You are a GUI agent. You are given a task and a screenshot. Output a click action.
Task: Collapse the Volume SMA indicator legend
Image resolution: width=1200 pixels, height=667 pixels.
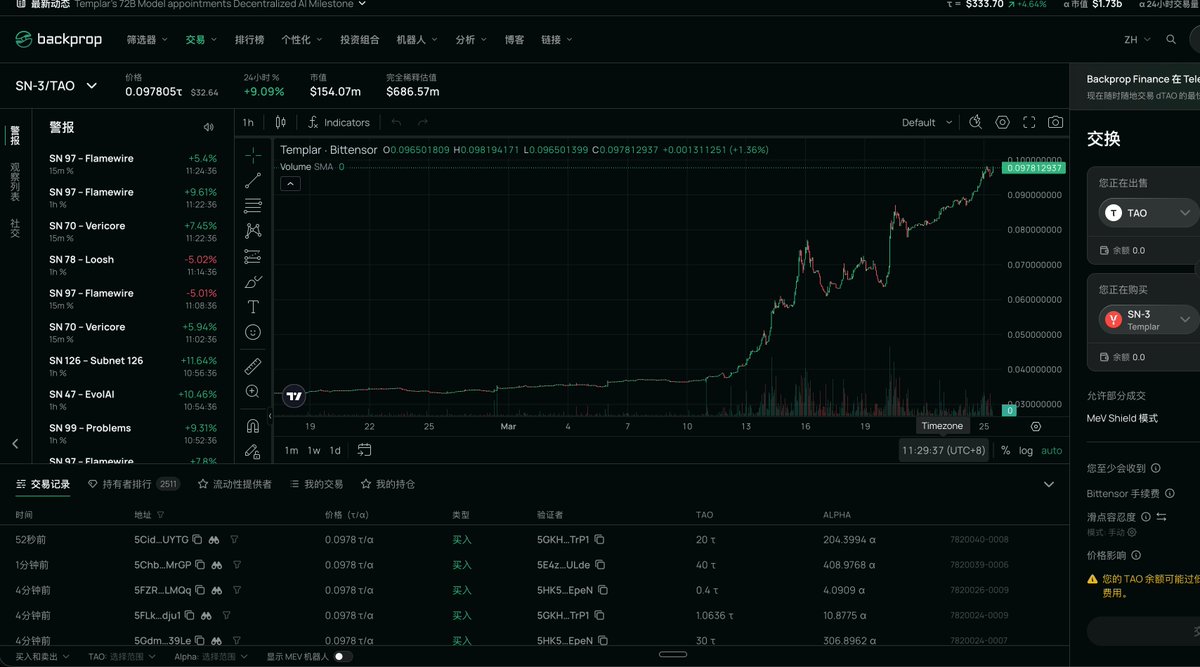click(289, 184)
